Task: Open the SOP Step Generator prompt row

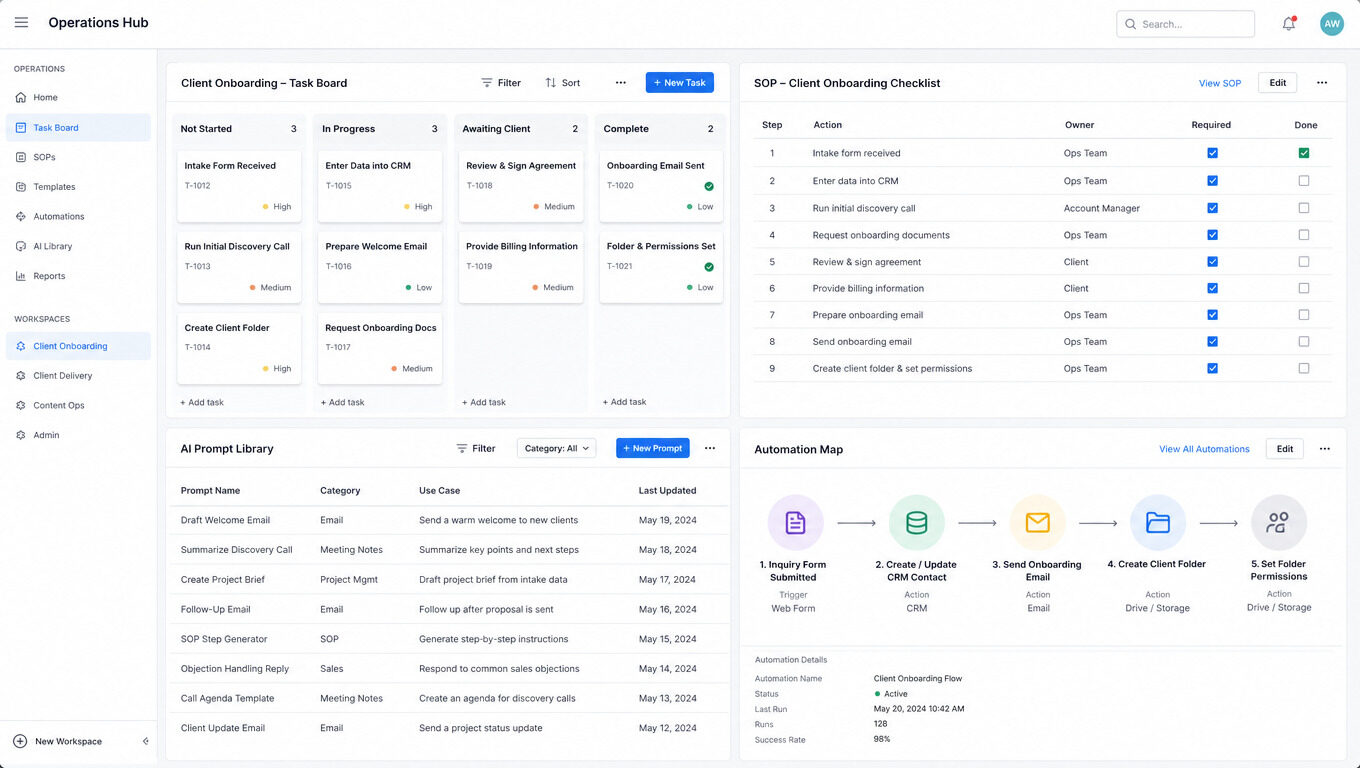Action: (448, 639)
